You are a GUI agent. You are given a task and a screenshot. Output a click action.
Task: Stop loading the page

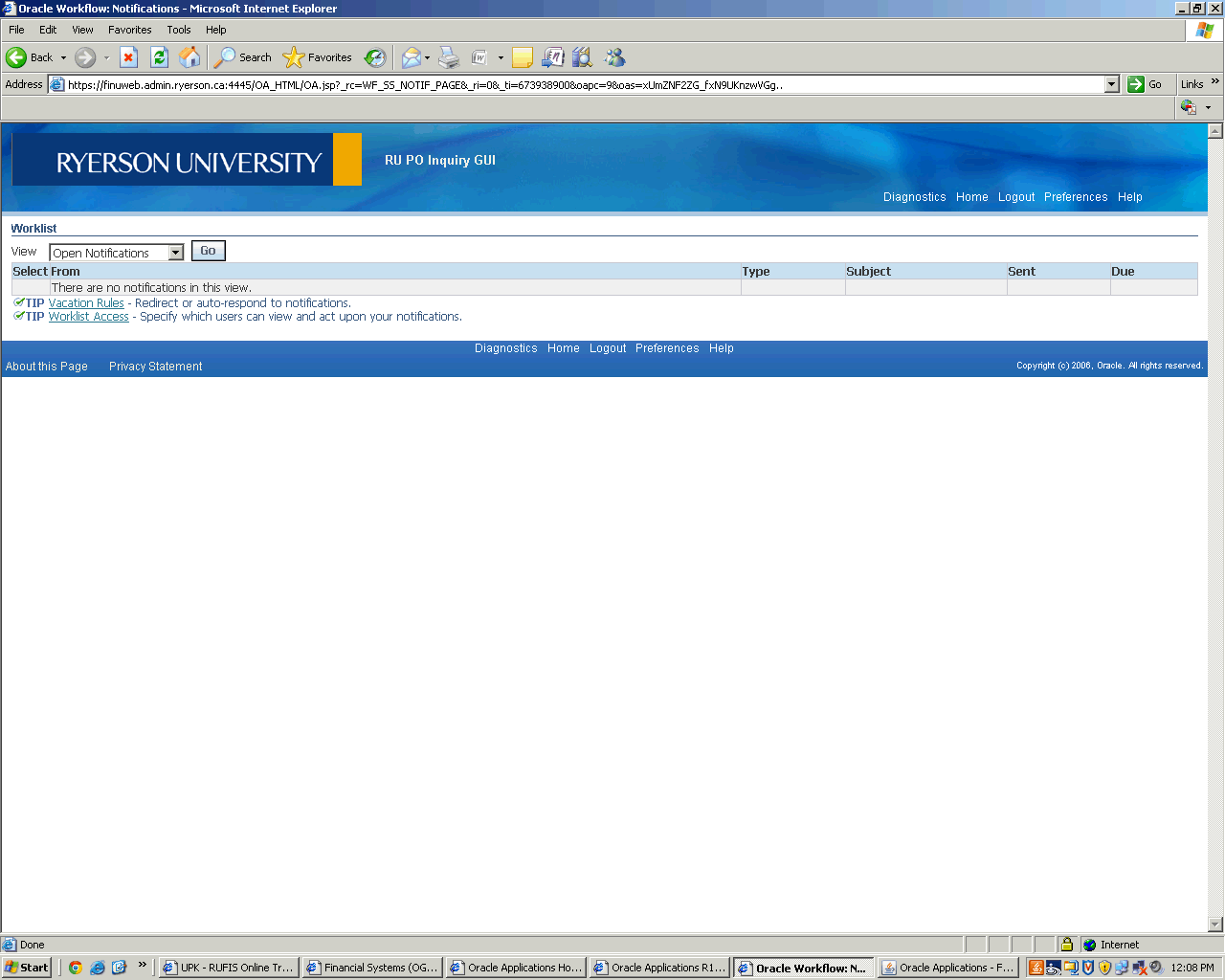coord(128,57)
